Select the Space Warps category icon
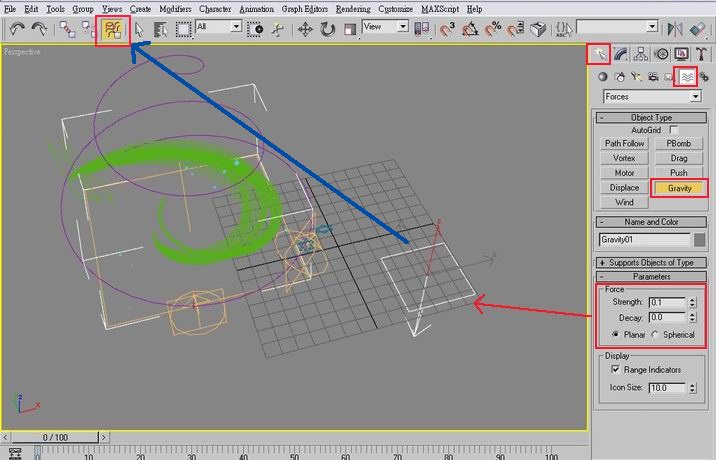Viewport: 716px width, 460px height. click(x=686, y=76)
